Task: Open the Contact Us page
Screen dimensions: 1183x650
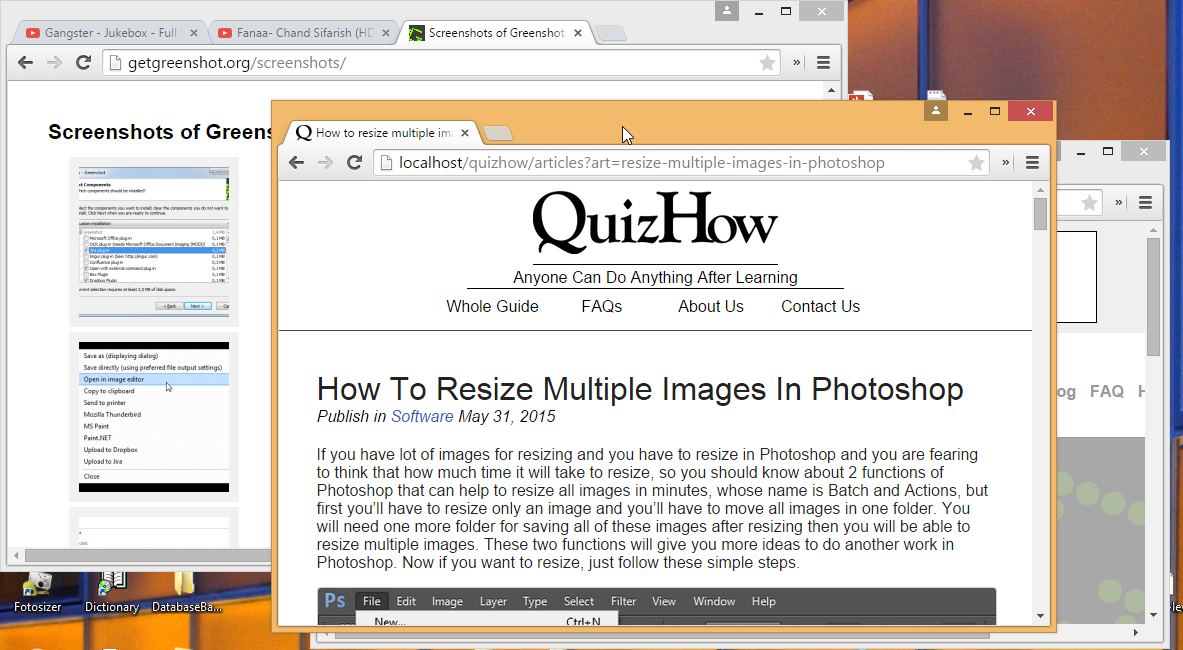Action: tap(820, 306)
